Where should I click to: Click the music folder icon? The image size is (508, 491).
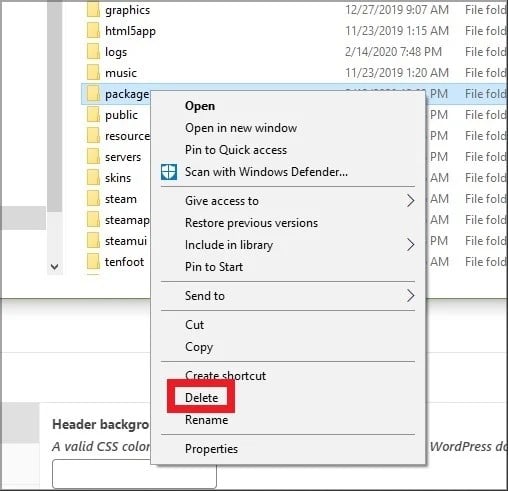[93, 73]
